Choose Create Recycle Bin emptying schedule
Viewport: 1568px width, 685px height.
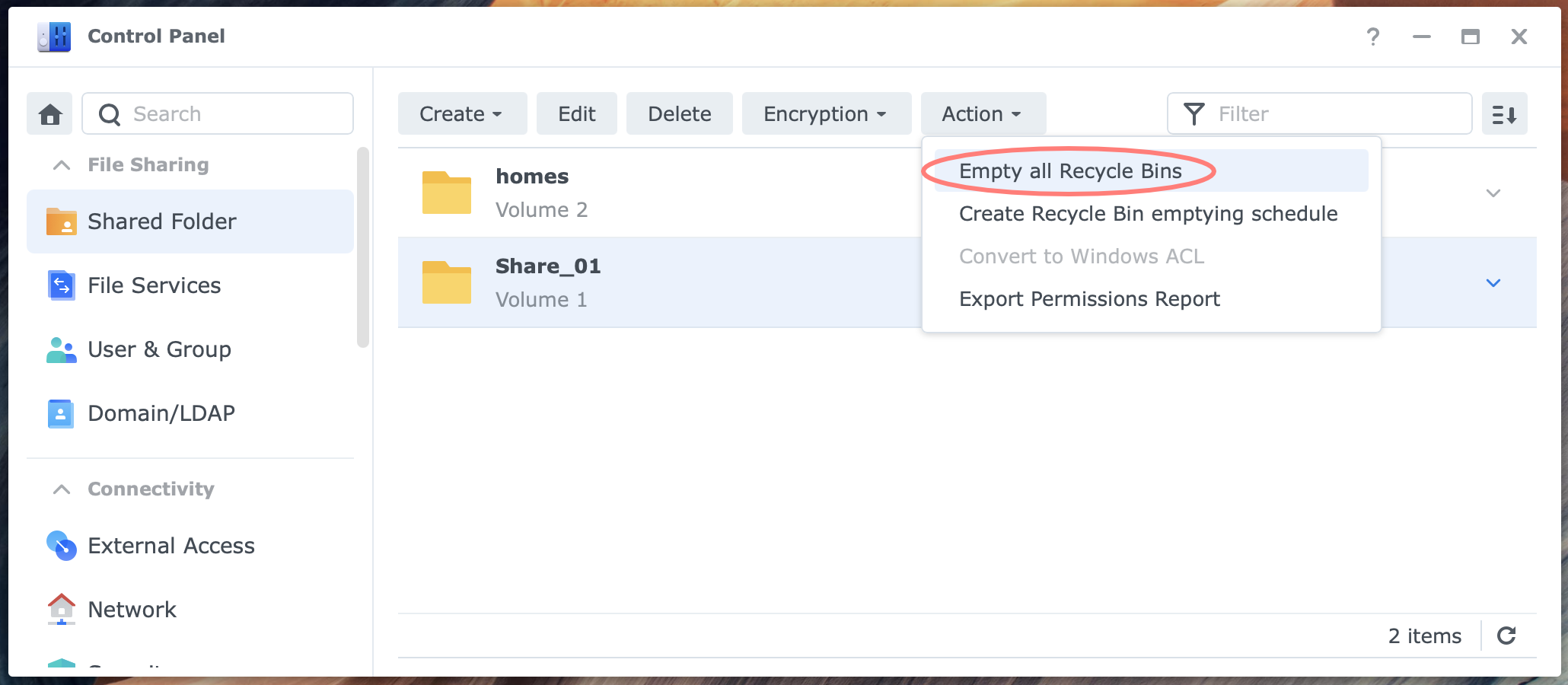[1148, 214]
